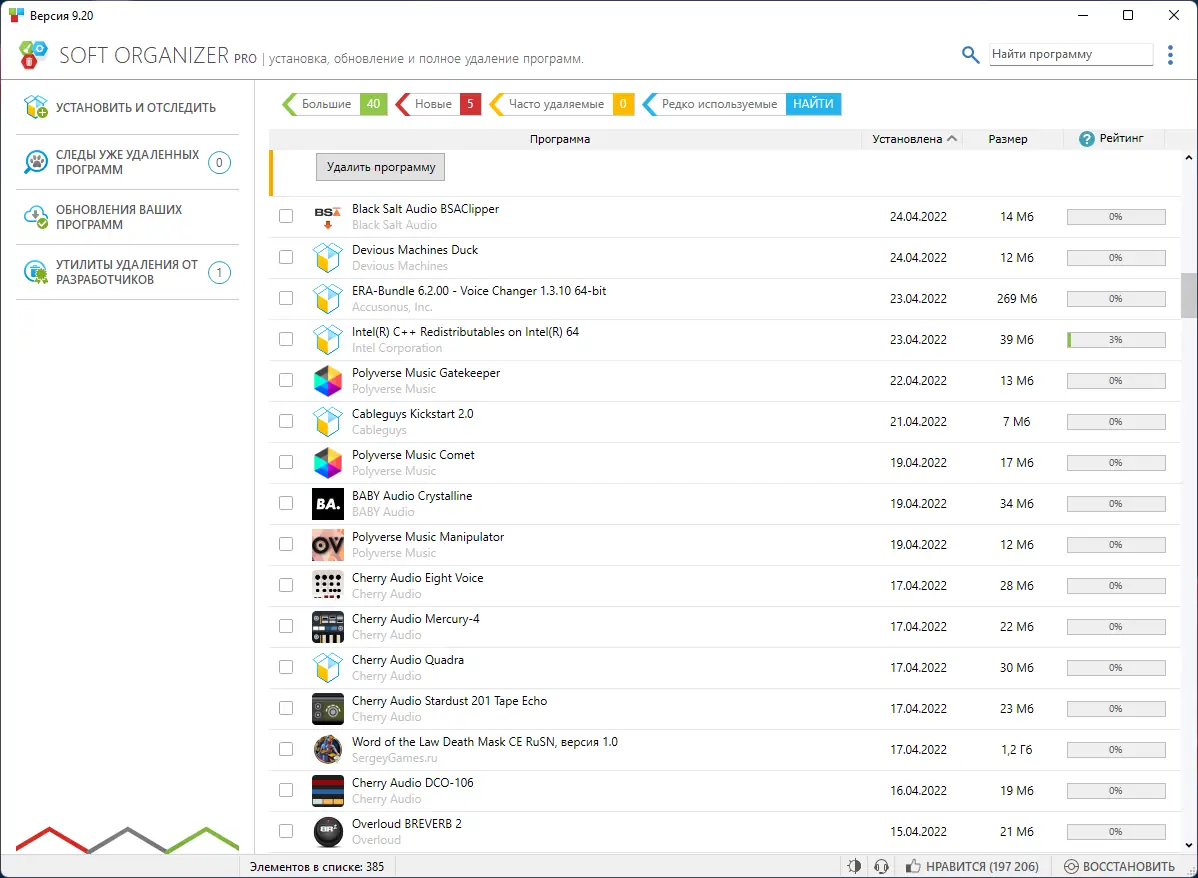Click the paw traces sidebar icon

(x=36, y=162)
